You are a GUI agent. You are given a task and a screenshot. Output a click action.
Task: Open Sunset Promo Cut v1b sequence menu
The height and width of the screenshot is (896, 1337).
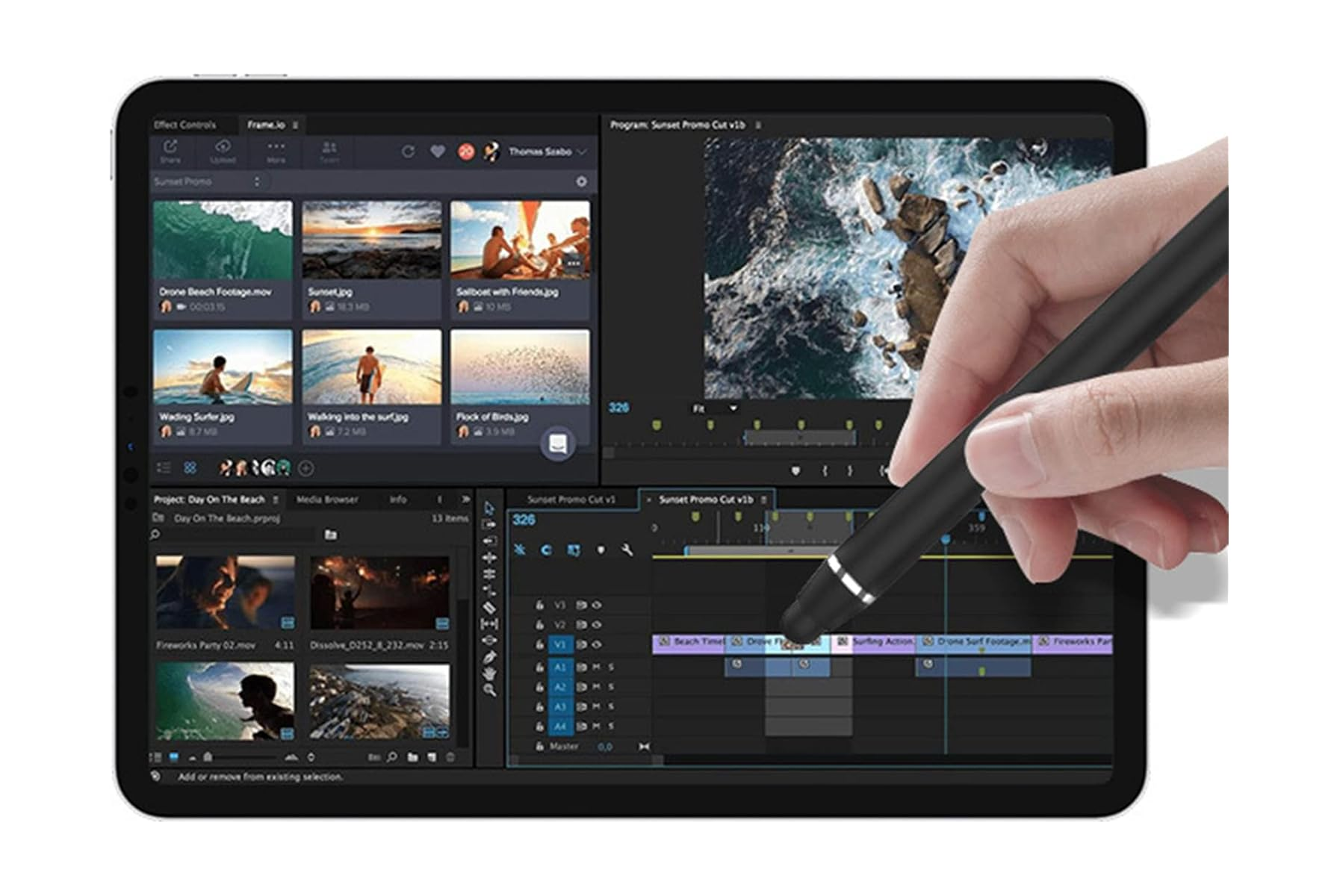(x=763, y=499)
